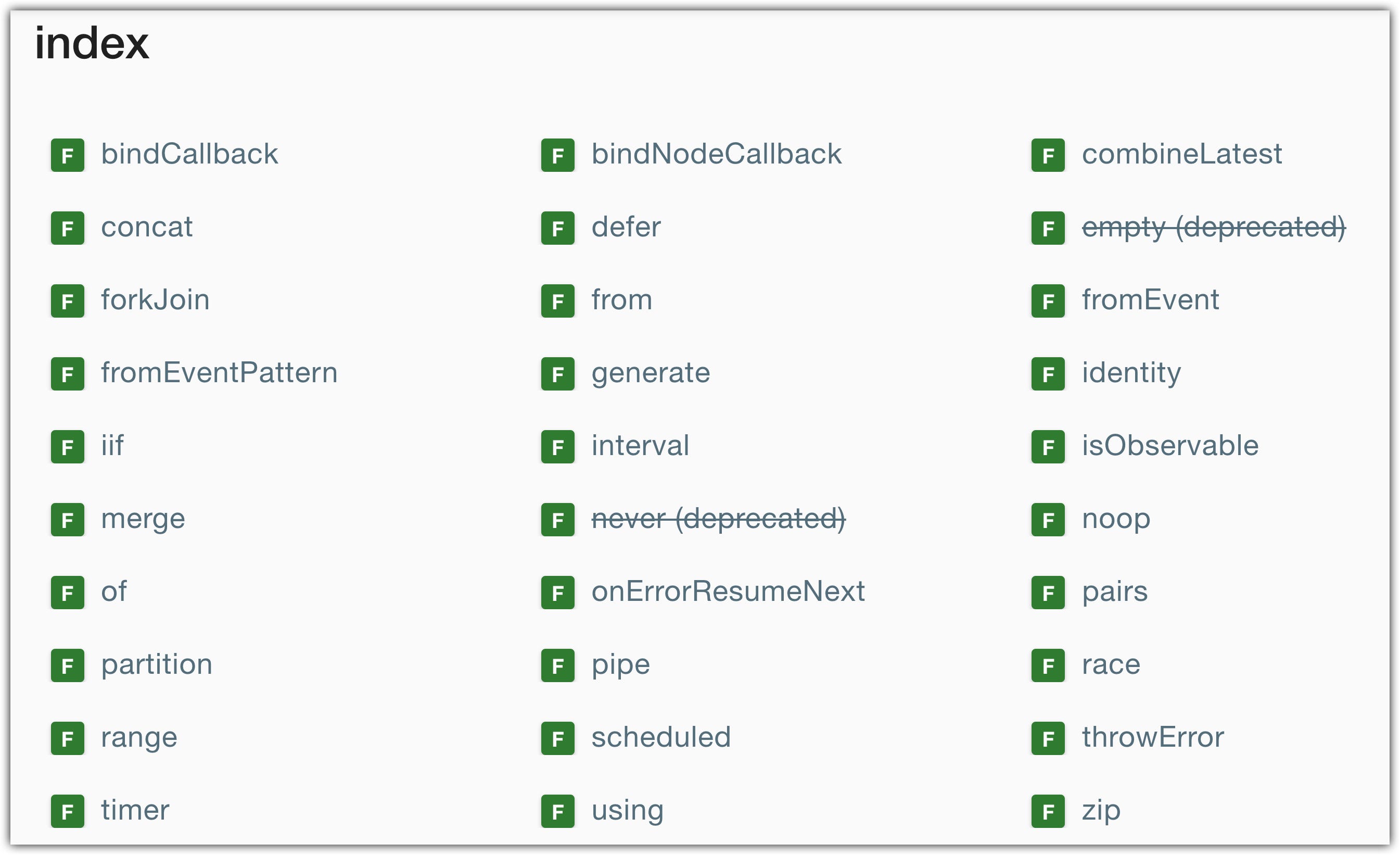Open the partition function page
Viewport: 1400px width, 855px height.
click(157, 665)
